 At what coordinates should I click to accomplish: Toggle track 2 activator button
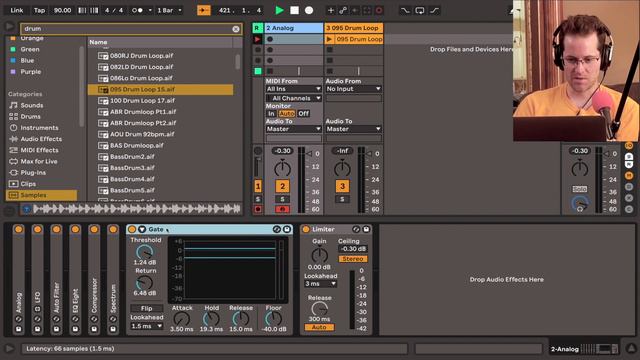pos(282,186)
